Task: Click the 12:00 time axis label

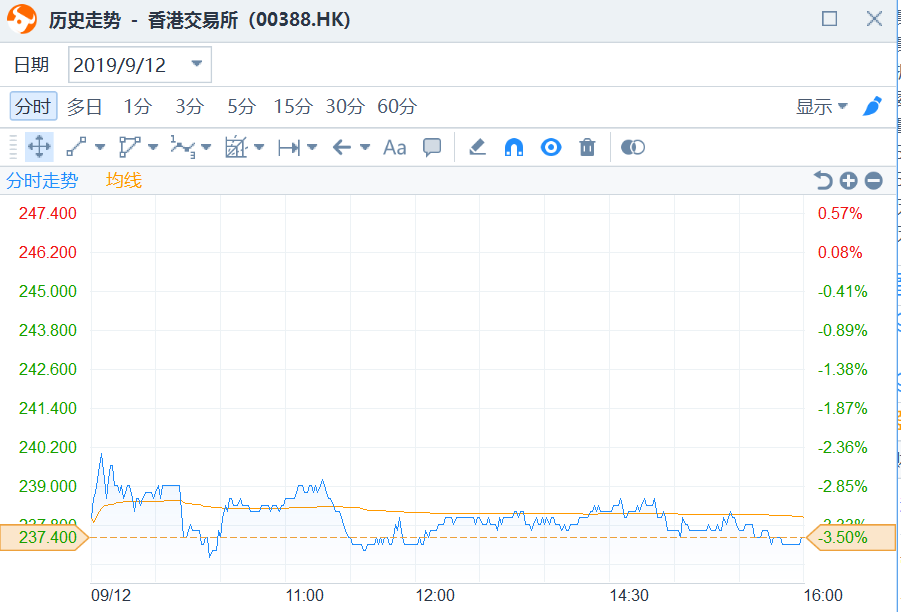Action: pyautogui.click(x=435, y=595)
